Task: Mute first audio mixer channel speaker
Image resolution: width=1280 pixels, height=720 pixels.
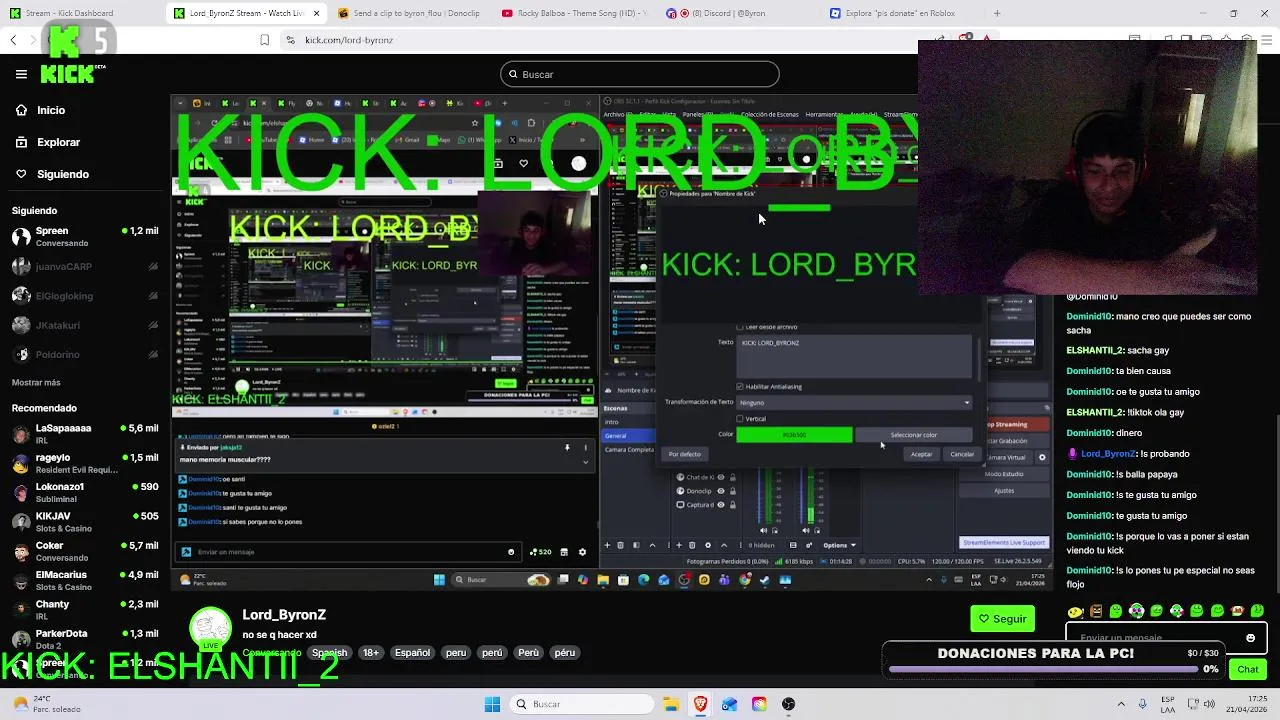Action: point(763,530)
